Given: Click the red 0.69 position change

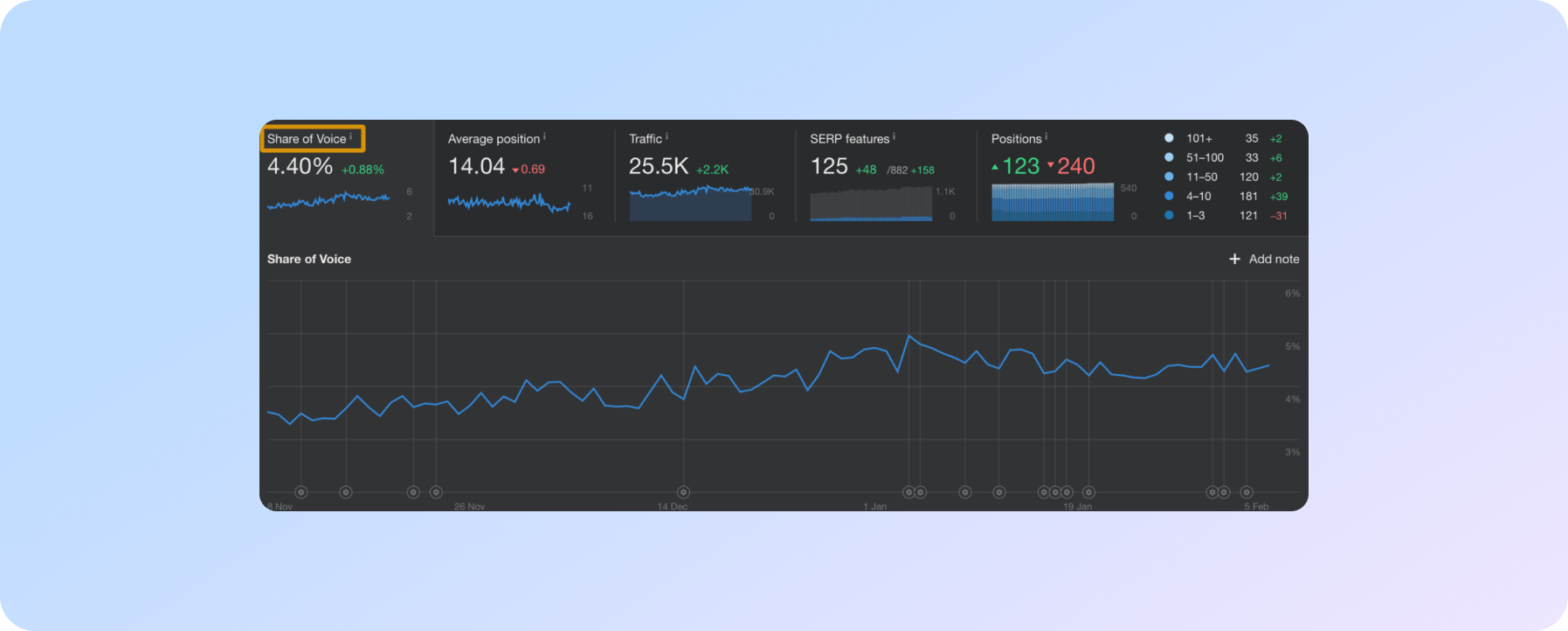Looking at the screenshot, I should pyautogui.click(x=528, y=170).
